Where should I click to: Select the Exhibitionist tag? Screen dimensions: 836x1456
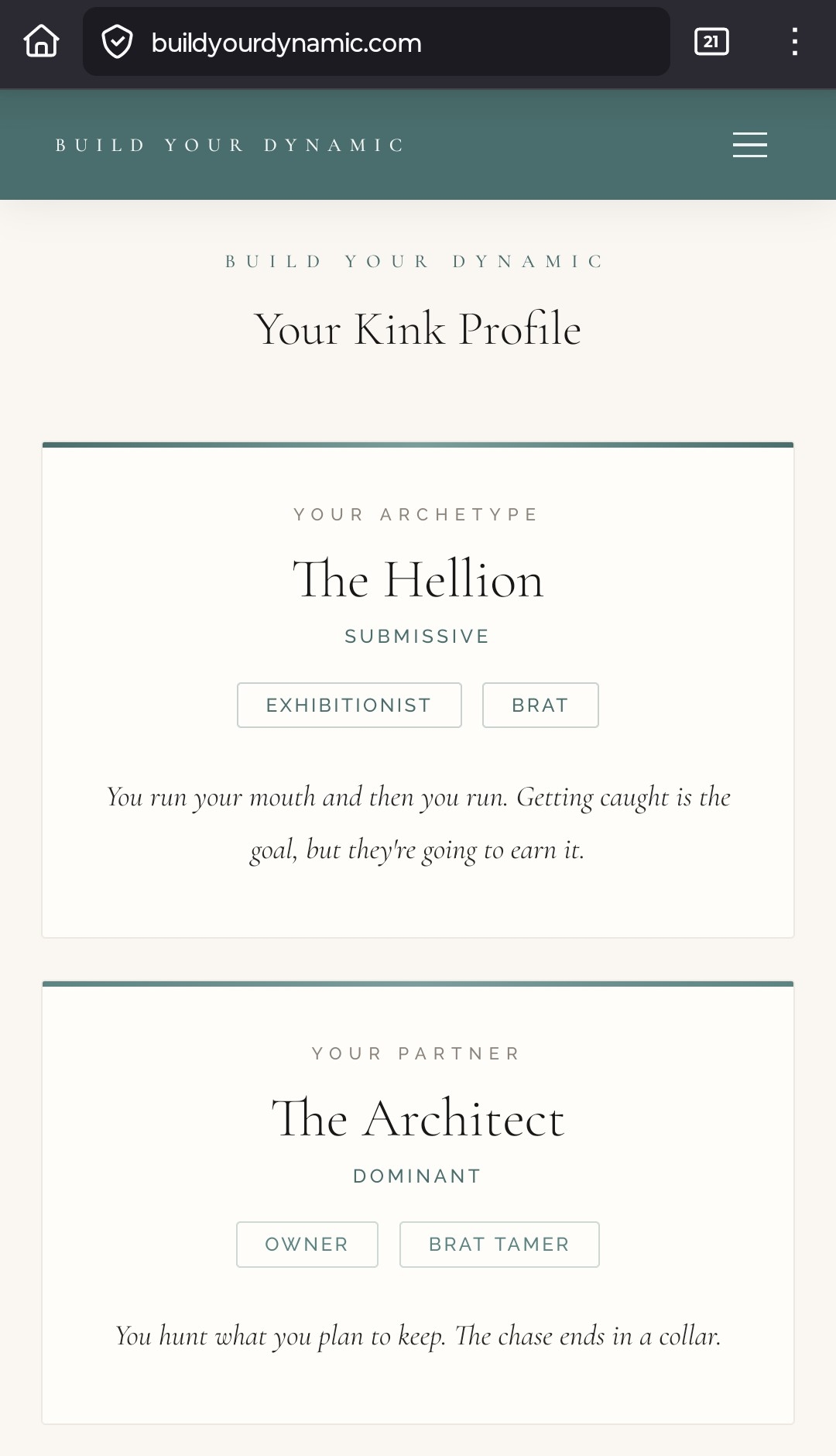[x=349, y=705]
